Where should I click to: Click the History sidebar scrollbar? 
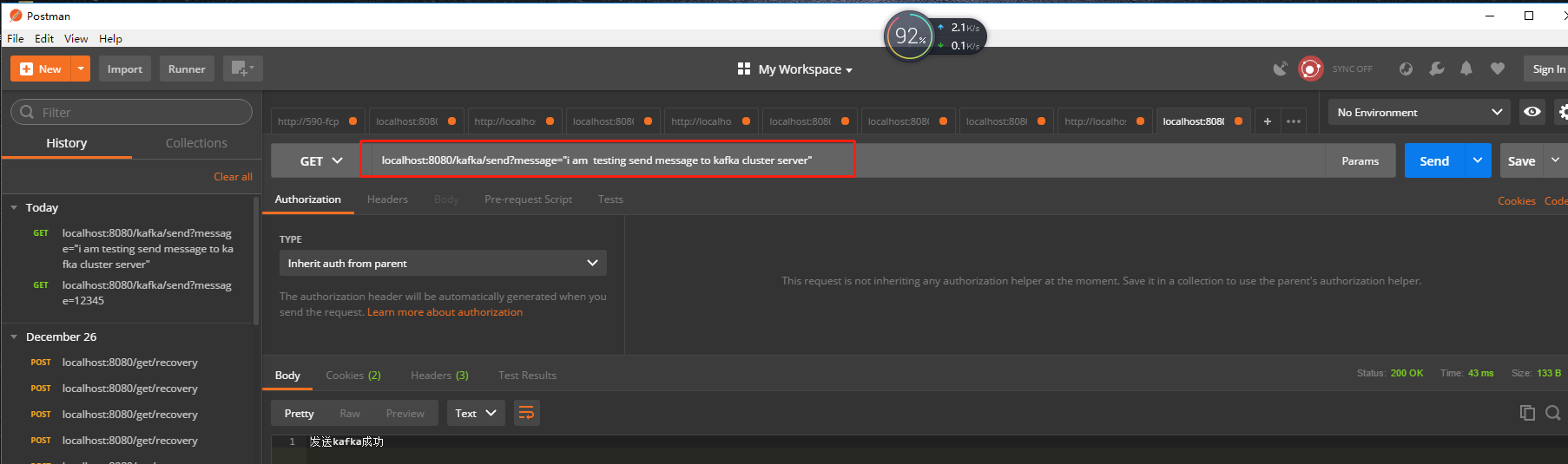click(256, 260)
